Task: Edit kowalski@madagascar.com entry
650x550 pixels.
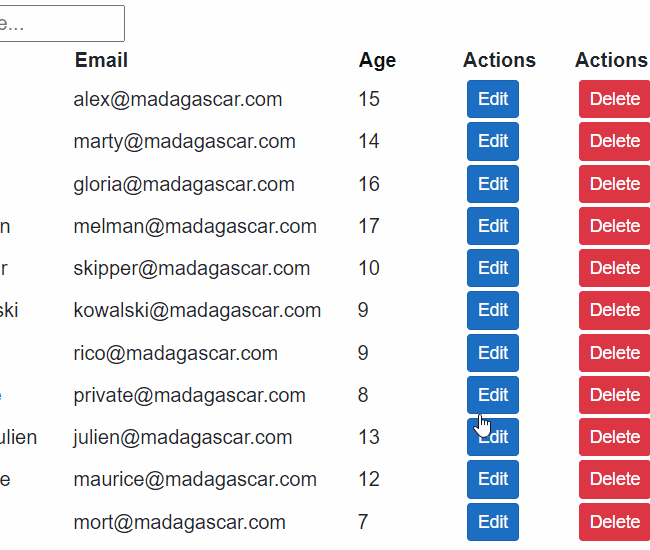Action: tap(493, 310)
